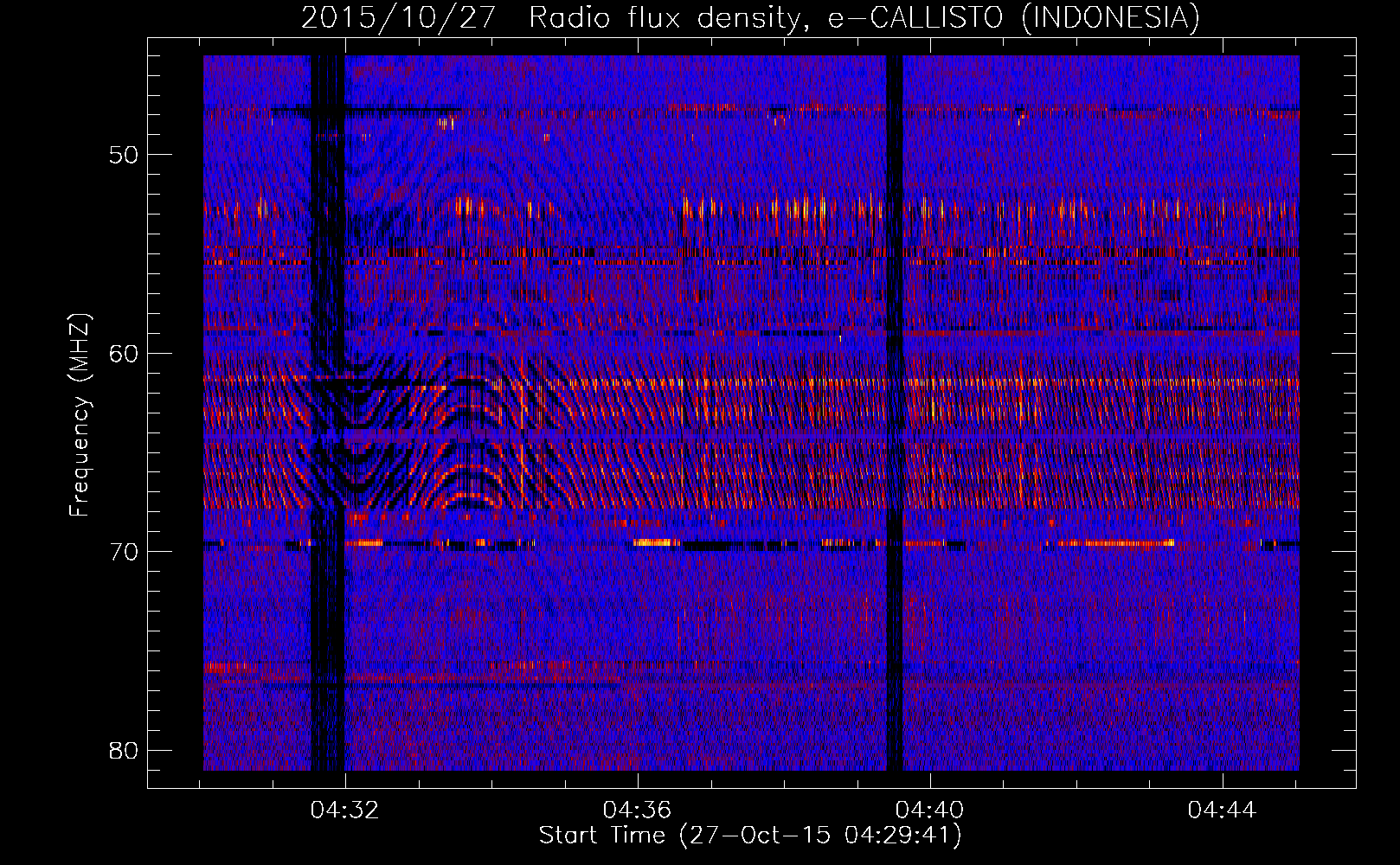Click the 04:44 time tick label
Image resolution: width=1400 pixels, height=865 pixels.
(x=1222, y=811)
